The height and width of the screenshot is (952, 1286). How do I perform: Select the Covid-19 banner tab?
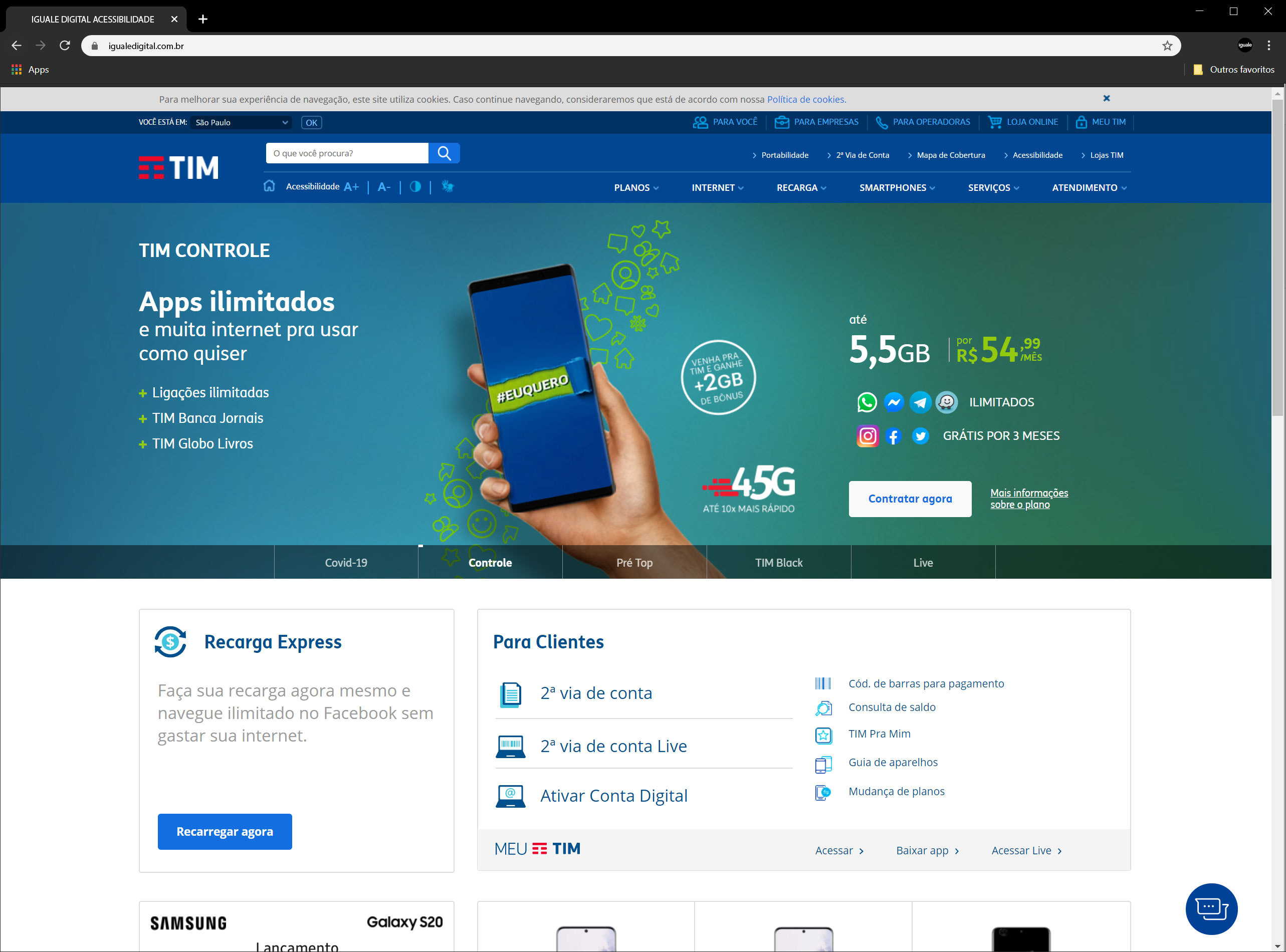point(346,563)
